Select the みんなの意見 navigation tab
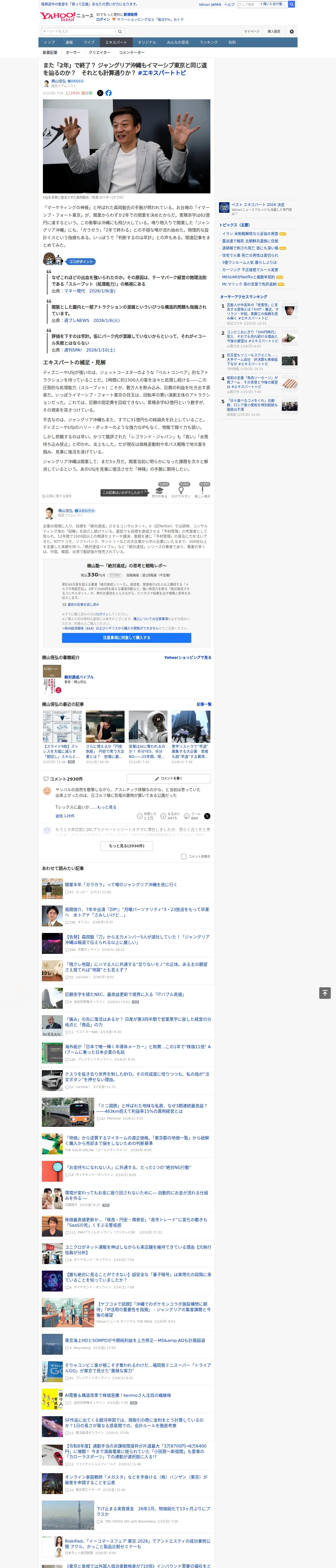 coord(178,43)
